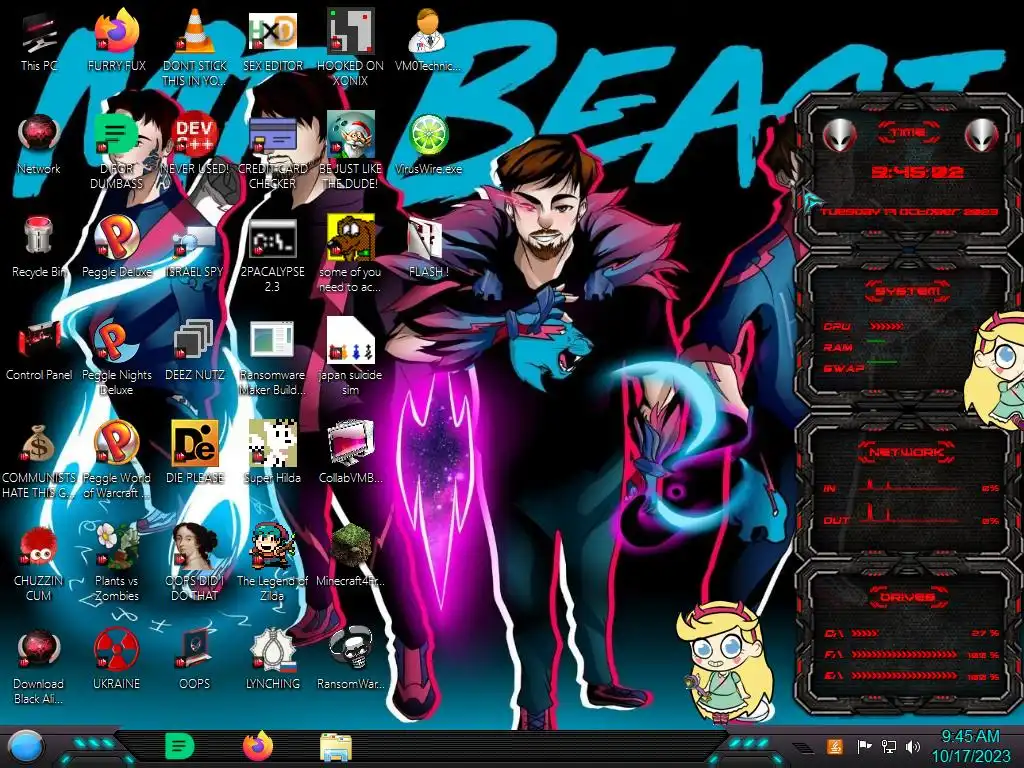Click the DRIVES header on the gadget
Screen dimensions: 1024x768
pyautogui.click(x=907, y=597)
